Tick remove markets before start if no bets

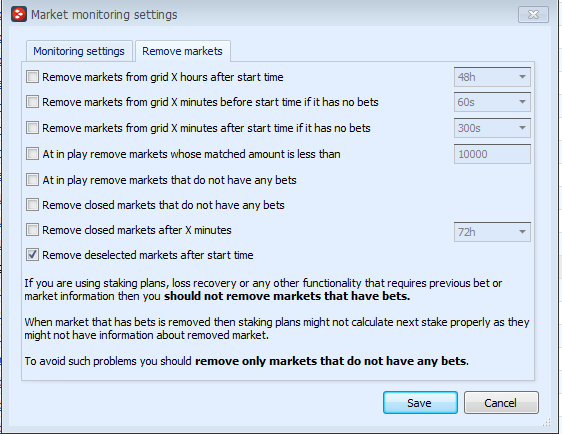click(x=32, y=102)
